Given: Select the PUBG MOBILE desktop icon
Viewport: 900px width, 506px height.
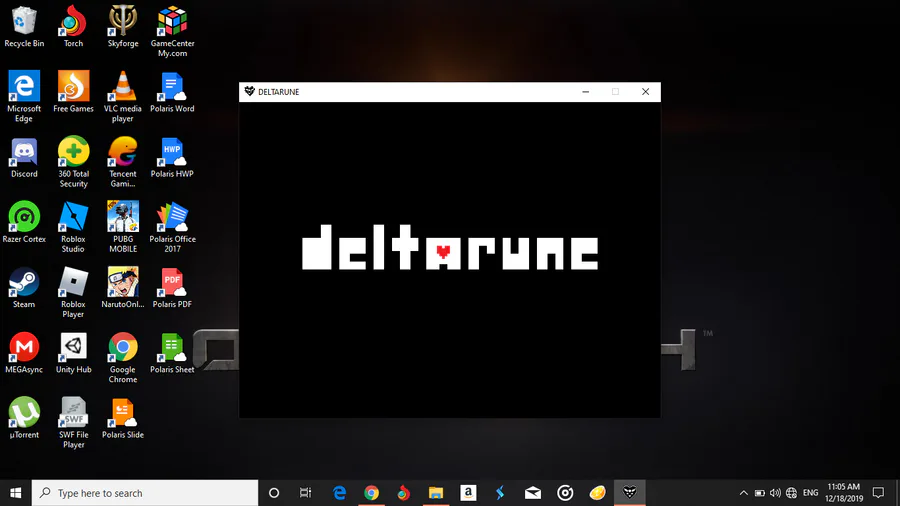Looking at the screenshot, I should (x=123, y=228).
